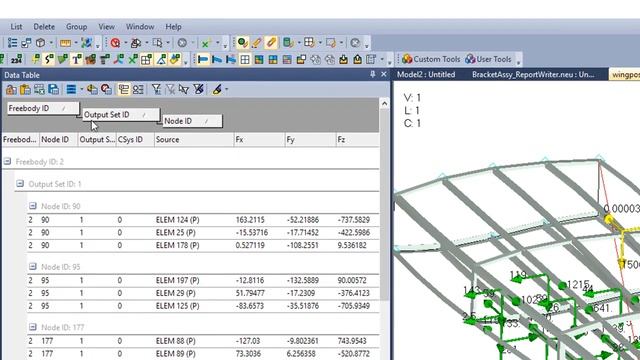The height and width of the screenshot is (360, 640).
Task: Click the crossed-out clear filter icon
Action: tap(198, 89)
